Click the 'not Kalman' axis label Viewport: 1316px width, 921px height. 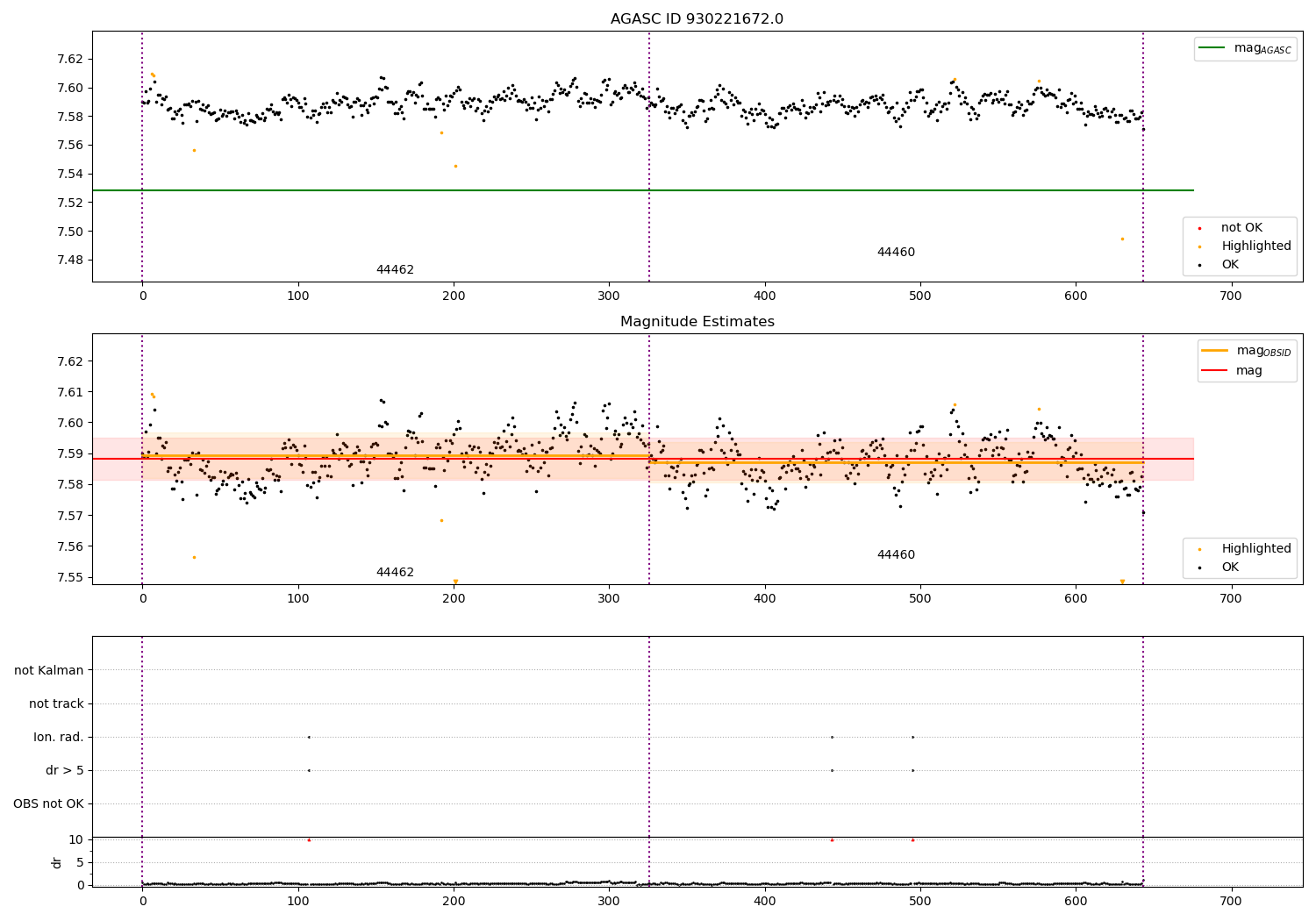click(49, 671)
